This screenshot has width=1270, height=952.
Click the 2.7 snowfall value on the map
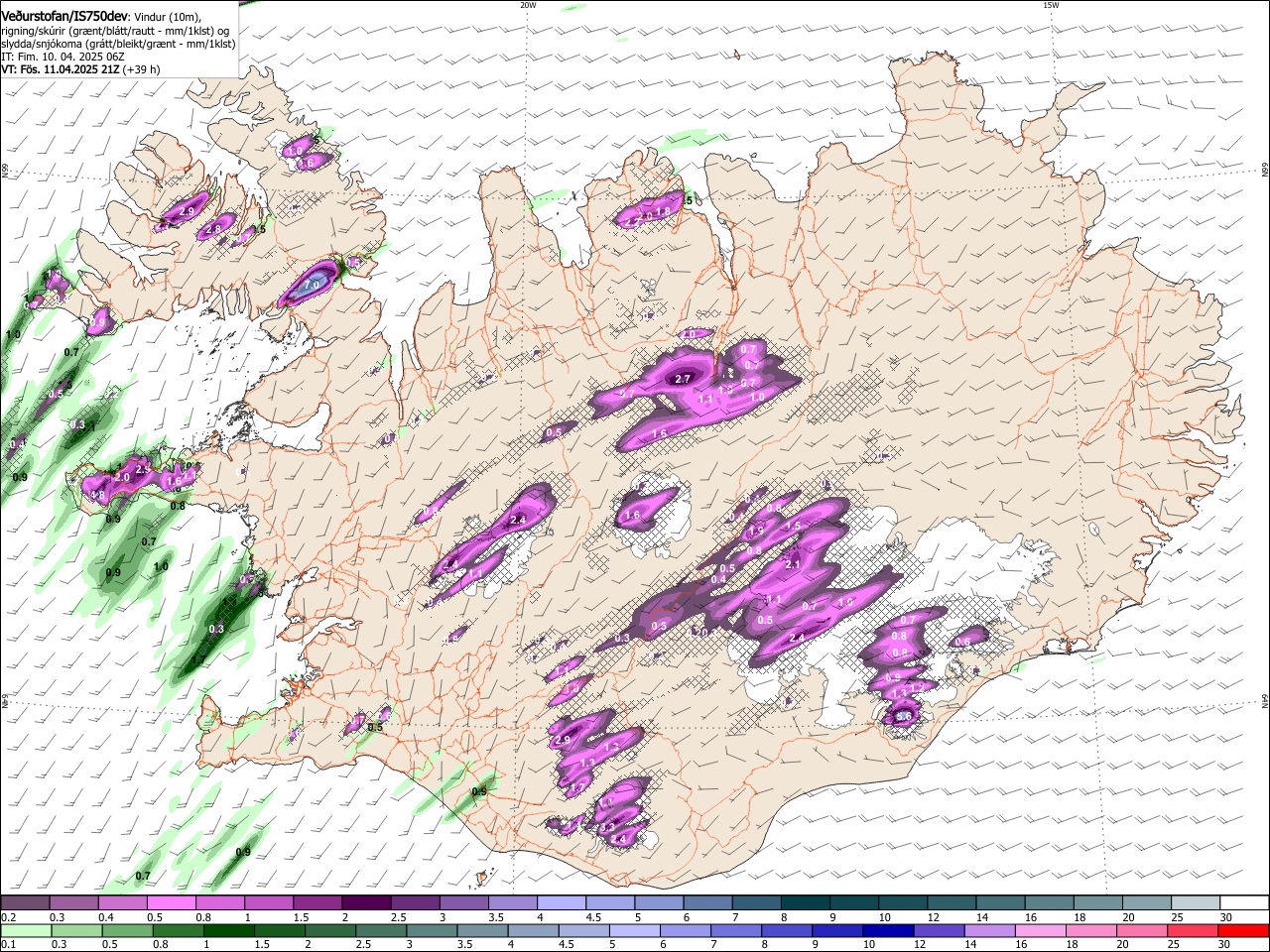(683, 379)
